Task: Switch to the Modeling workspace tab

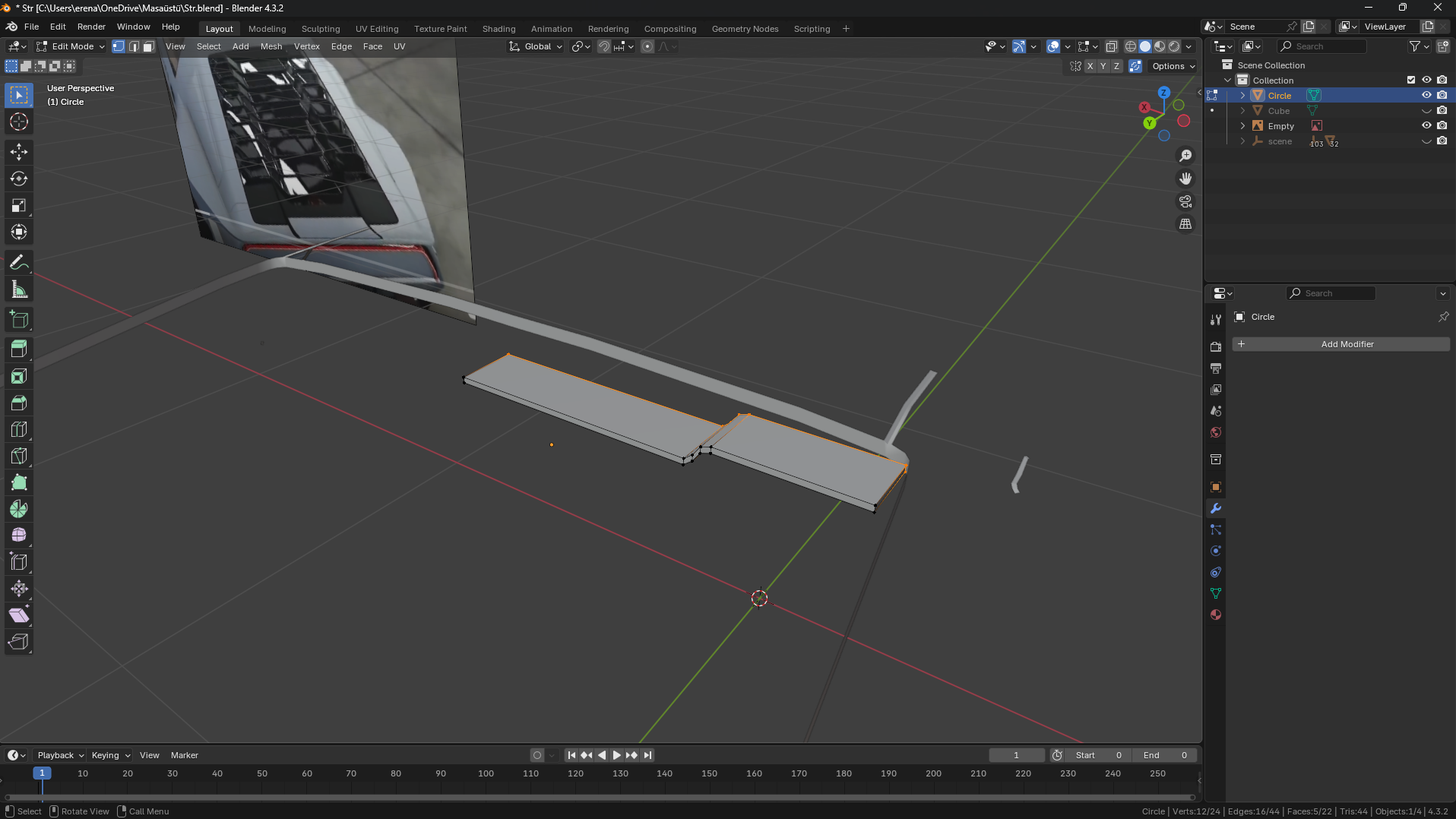Action: pyautogui.click(x=267, y=29)
